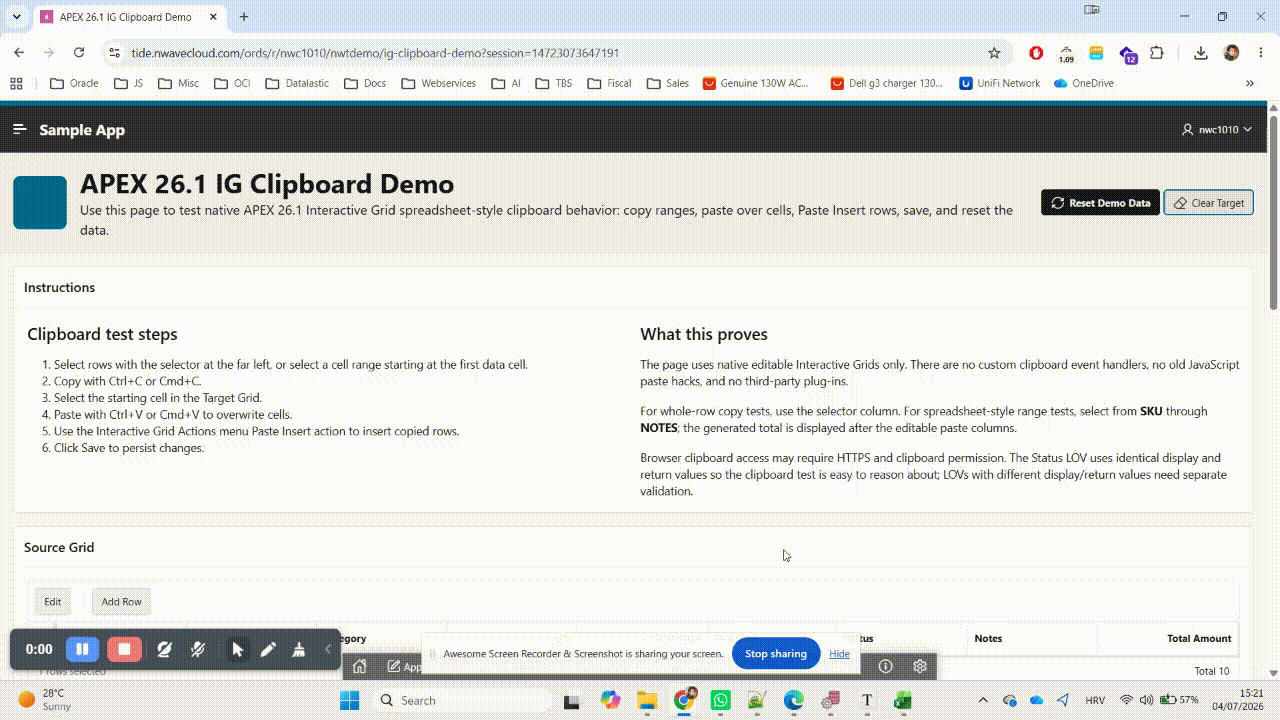Expand the bookmarks overflow chevron

[x=1250, y=83]
